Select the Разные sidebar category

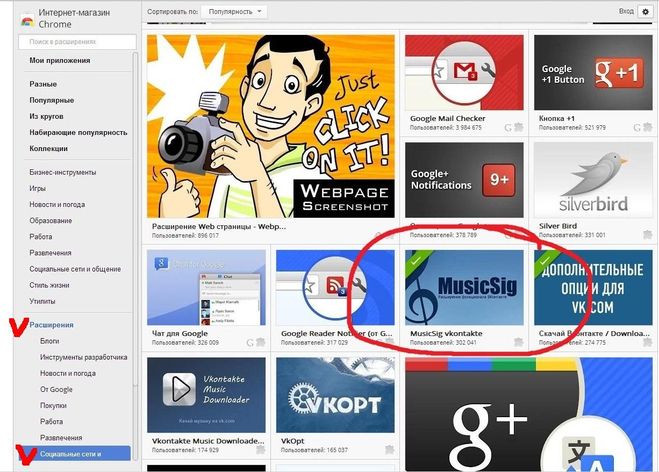pyautogui.click(x=43, y=84)
